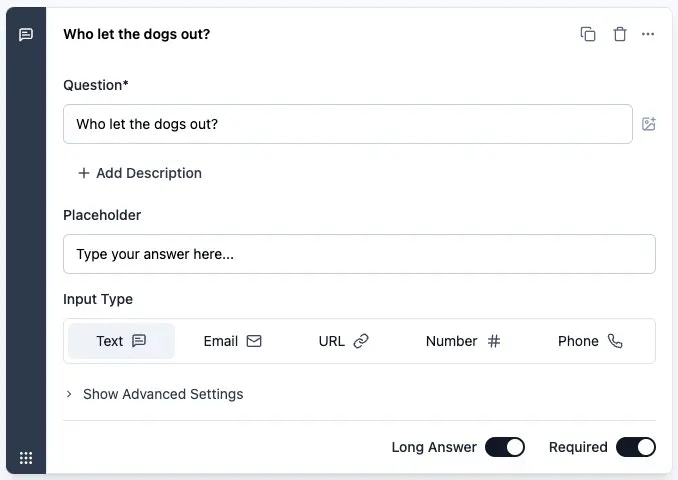Viewport: 678px width, 480px height.
Task: Toggle the Required switch
Action: pos(636,447)
